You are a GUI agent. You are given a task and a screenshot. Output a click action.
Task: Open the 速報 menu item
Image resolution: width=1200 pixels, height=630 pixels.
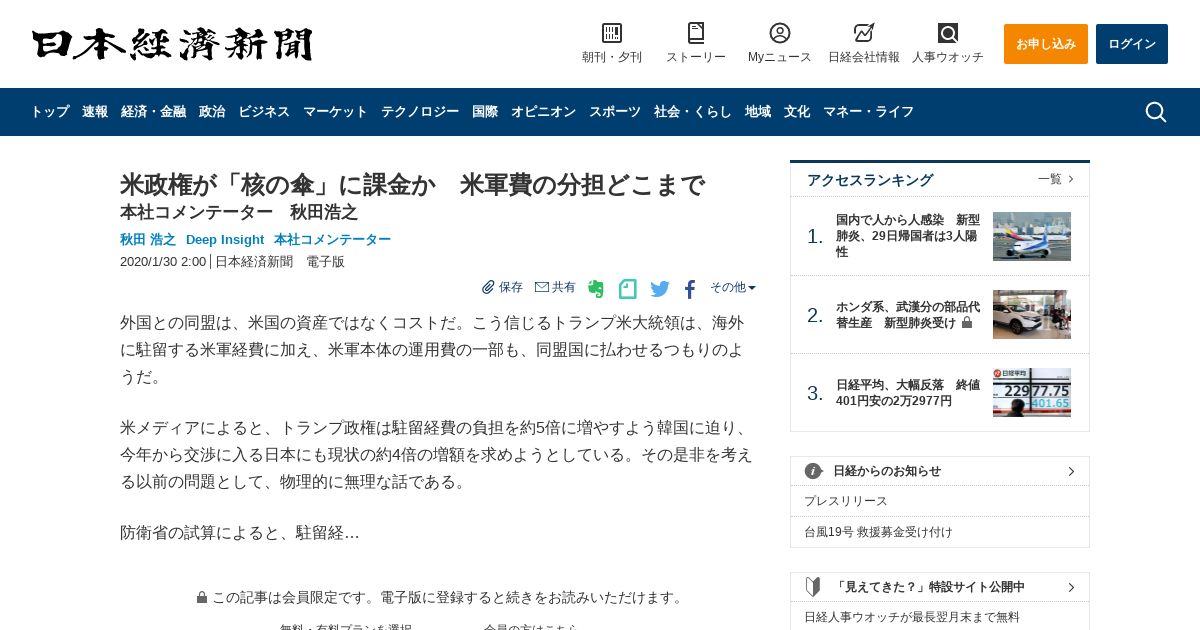95,112
